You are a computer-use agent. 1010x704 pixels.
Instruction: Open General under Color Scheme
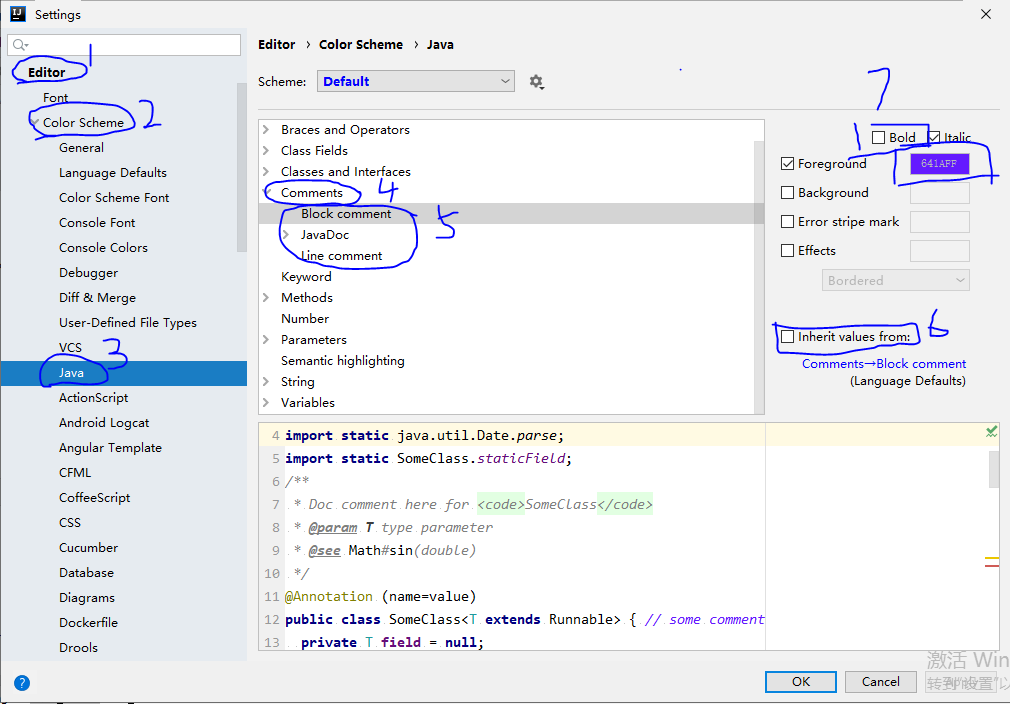pos(81,147)
